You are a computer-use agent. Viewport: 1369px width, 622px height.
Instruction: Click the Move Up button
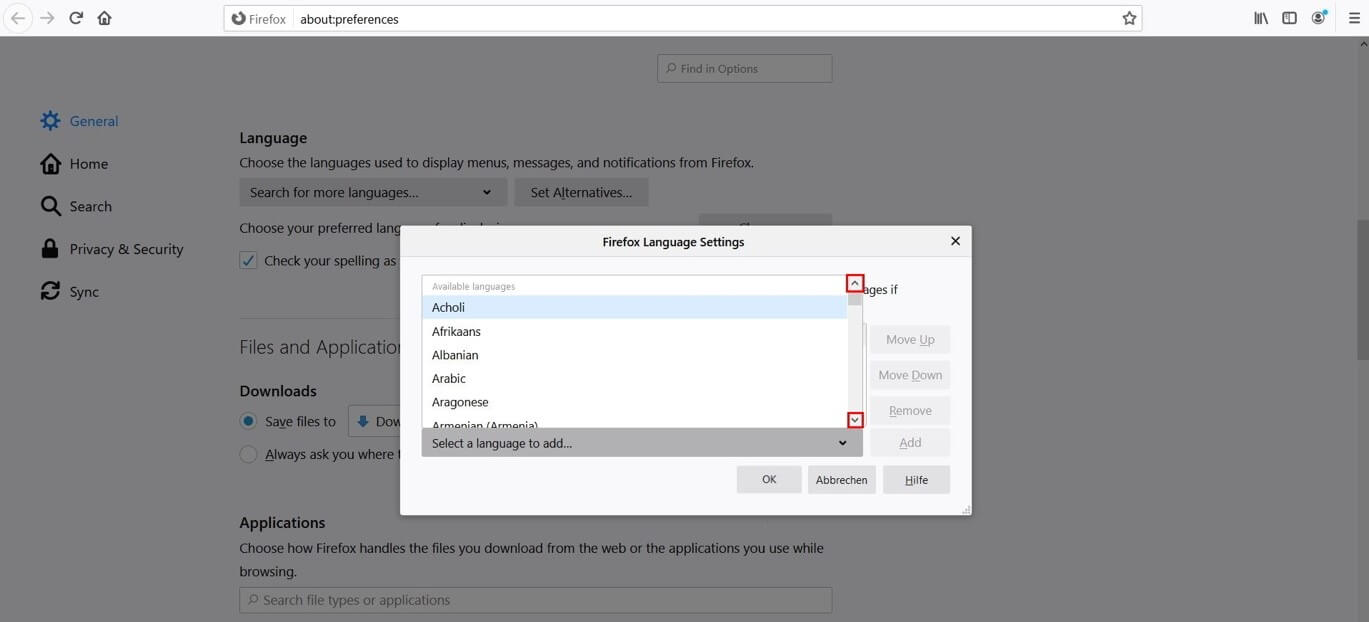click(x=910, y=339)
